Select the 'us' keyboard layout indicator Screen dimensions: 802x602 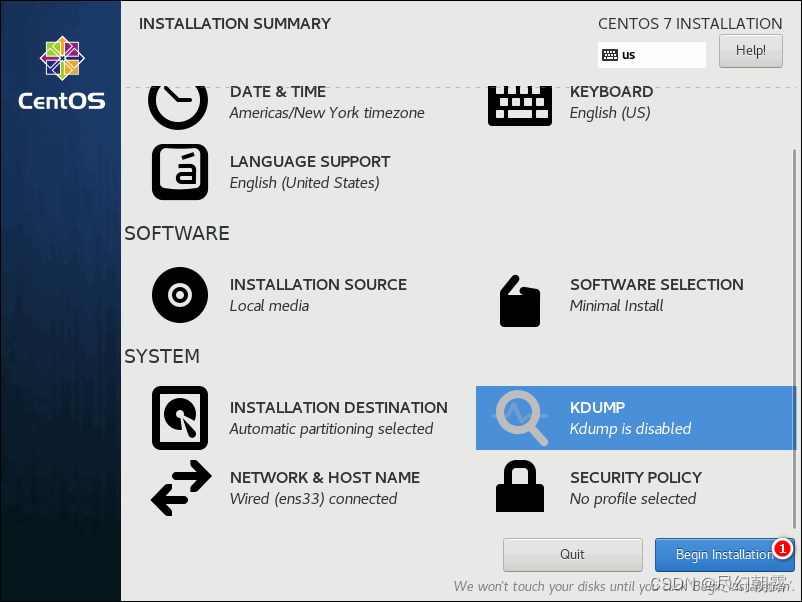pyautogui.click(x=652, y=55)
